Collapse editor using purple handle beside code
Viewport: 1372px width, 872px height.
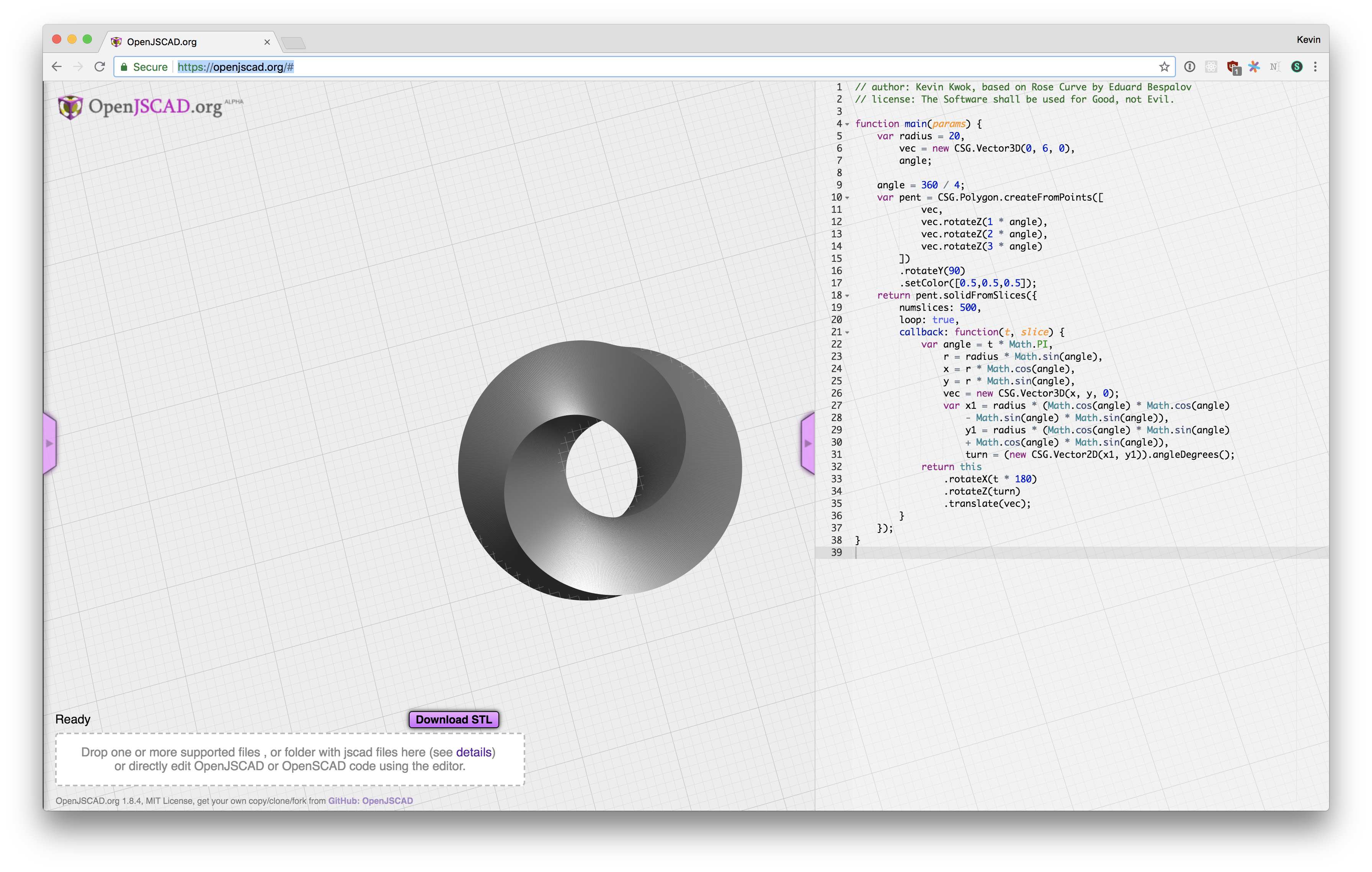(808, 443)
